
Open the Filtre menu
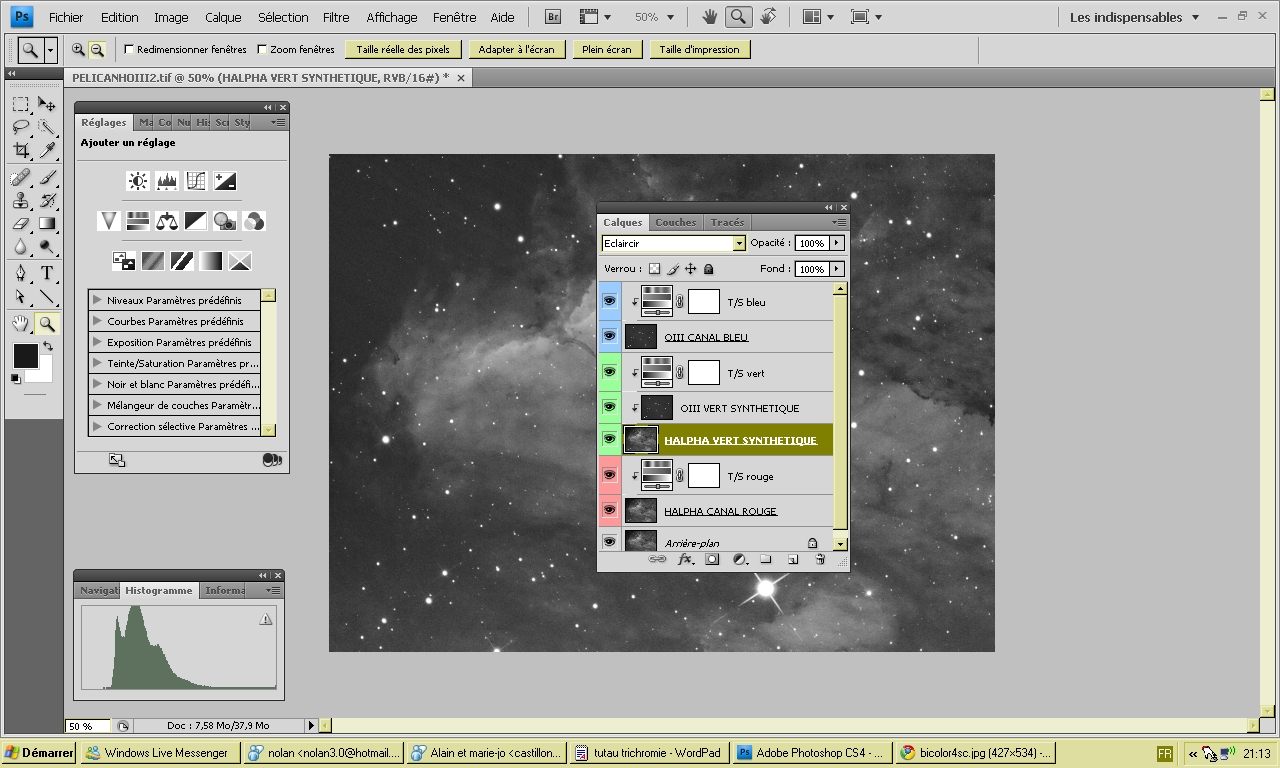pyautogui.click(x=336, y=17)
